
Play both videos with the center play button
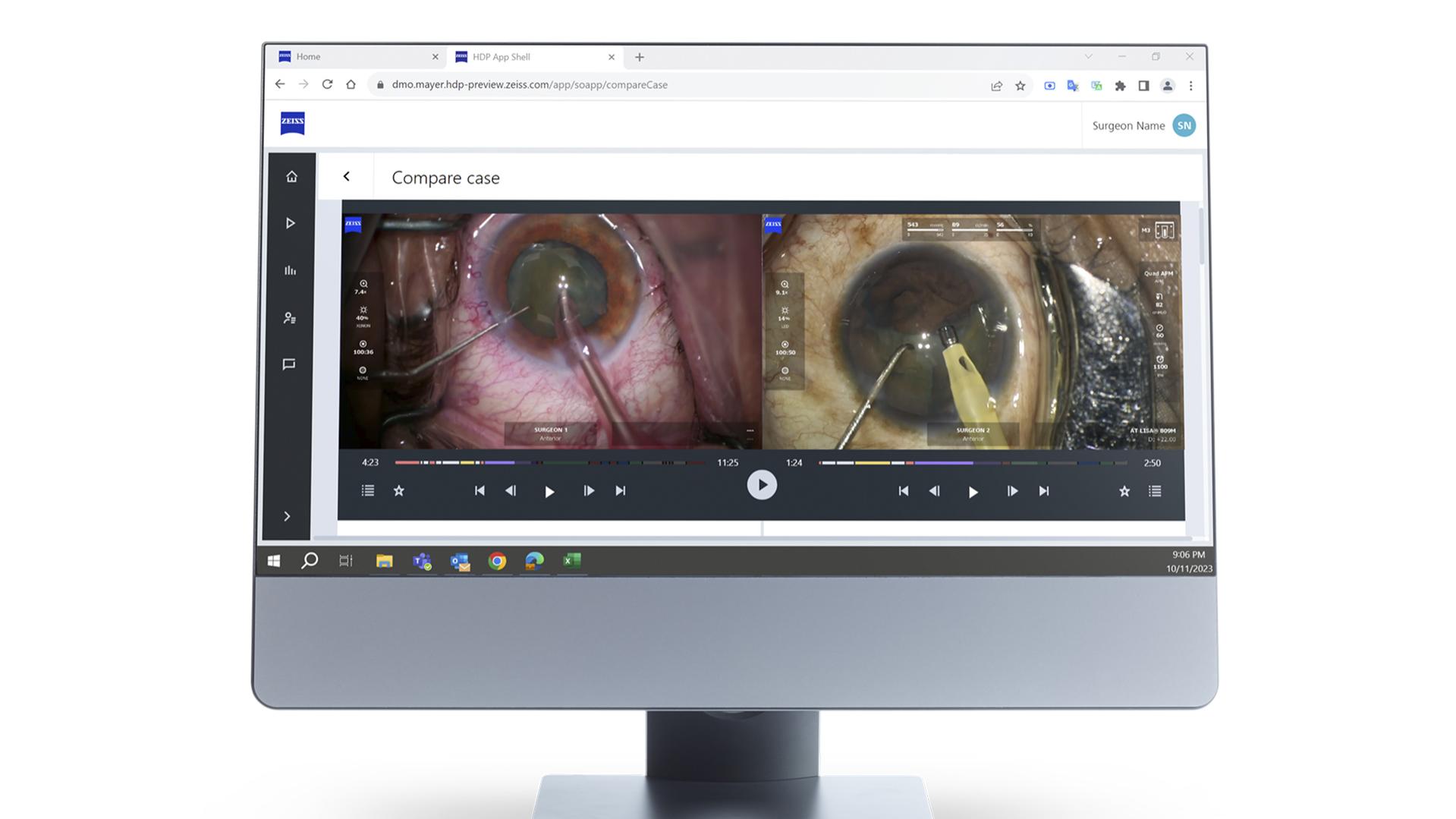tap(762, 485)
